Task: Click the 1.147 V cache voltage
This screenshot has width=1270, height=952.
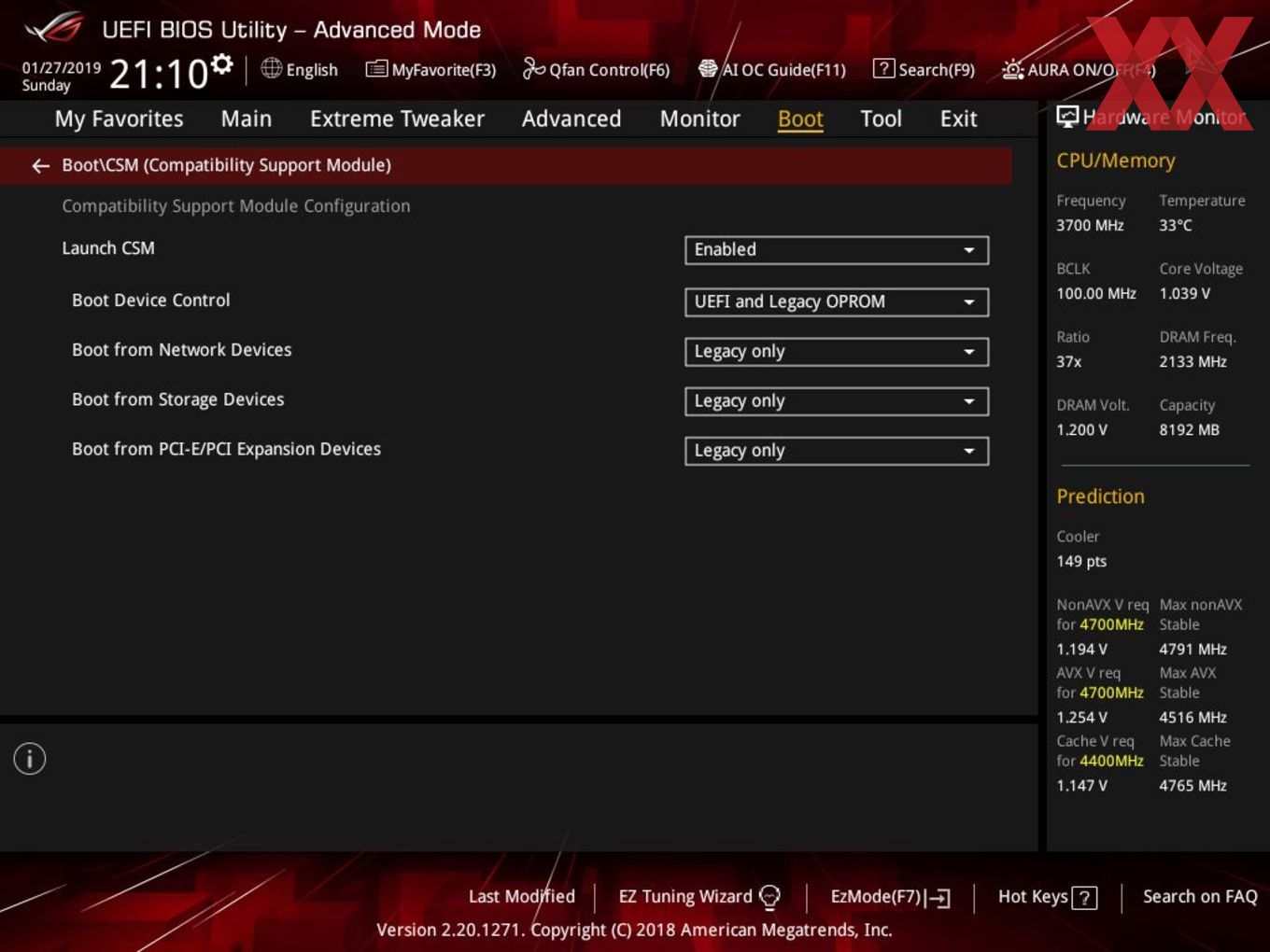Action: 1081,786
